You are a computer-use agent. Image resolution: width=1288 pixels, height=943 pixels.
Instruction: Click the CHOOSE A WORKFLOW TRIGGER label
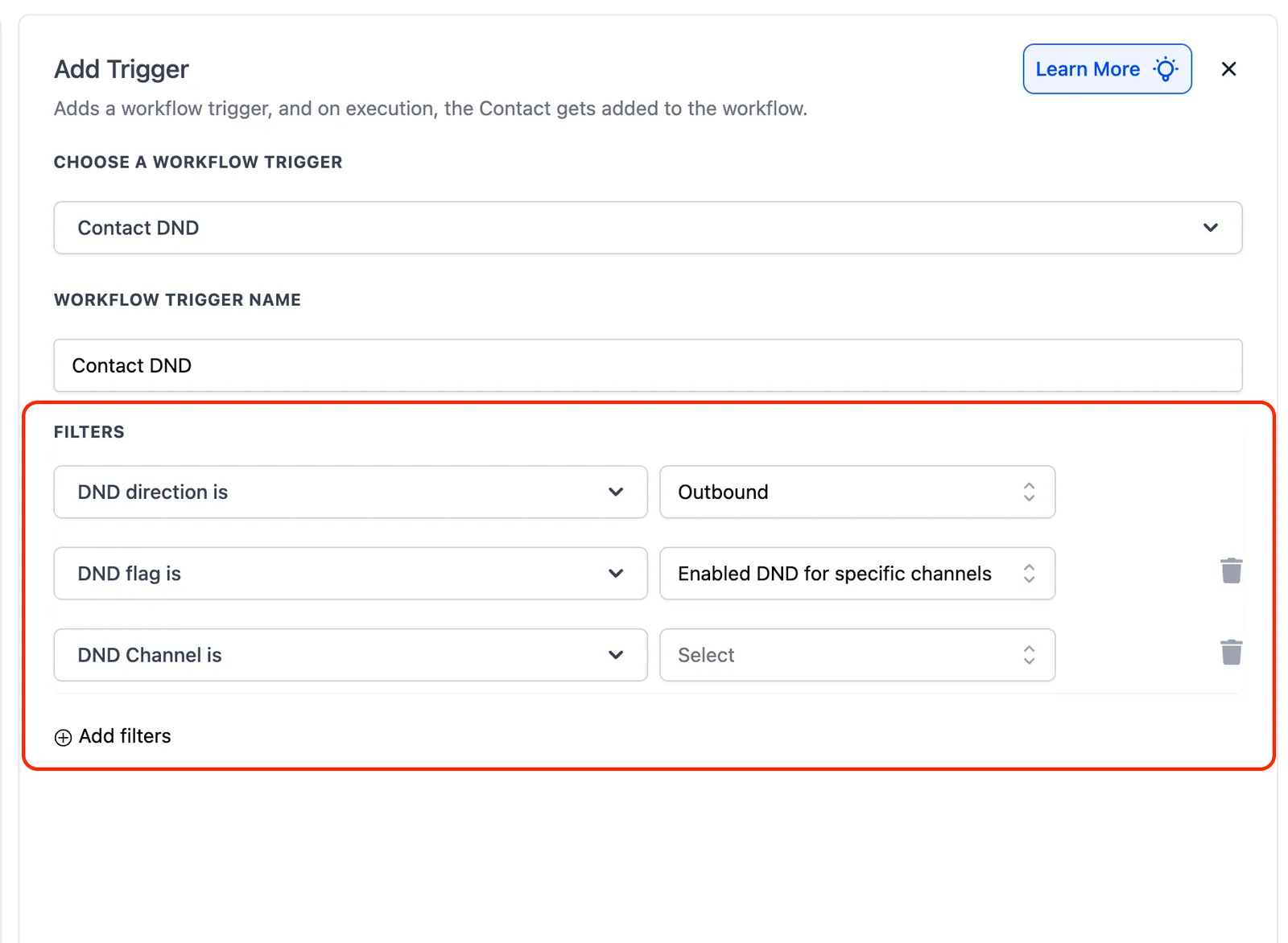click(x=198, y=163)
